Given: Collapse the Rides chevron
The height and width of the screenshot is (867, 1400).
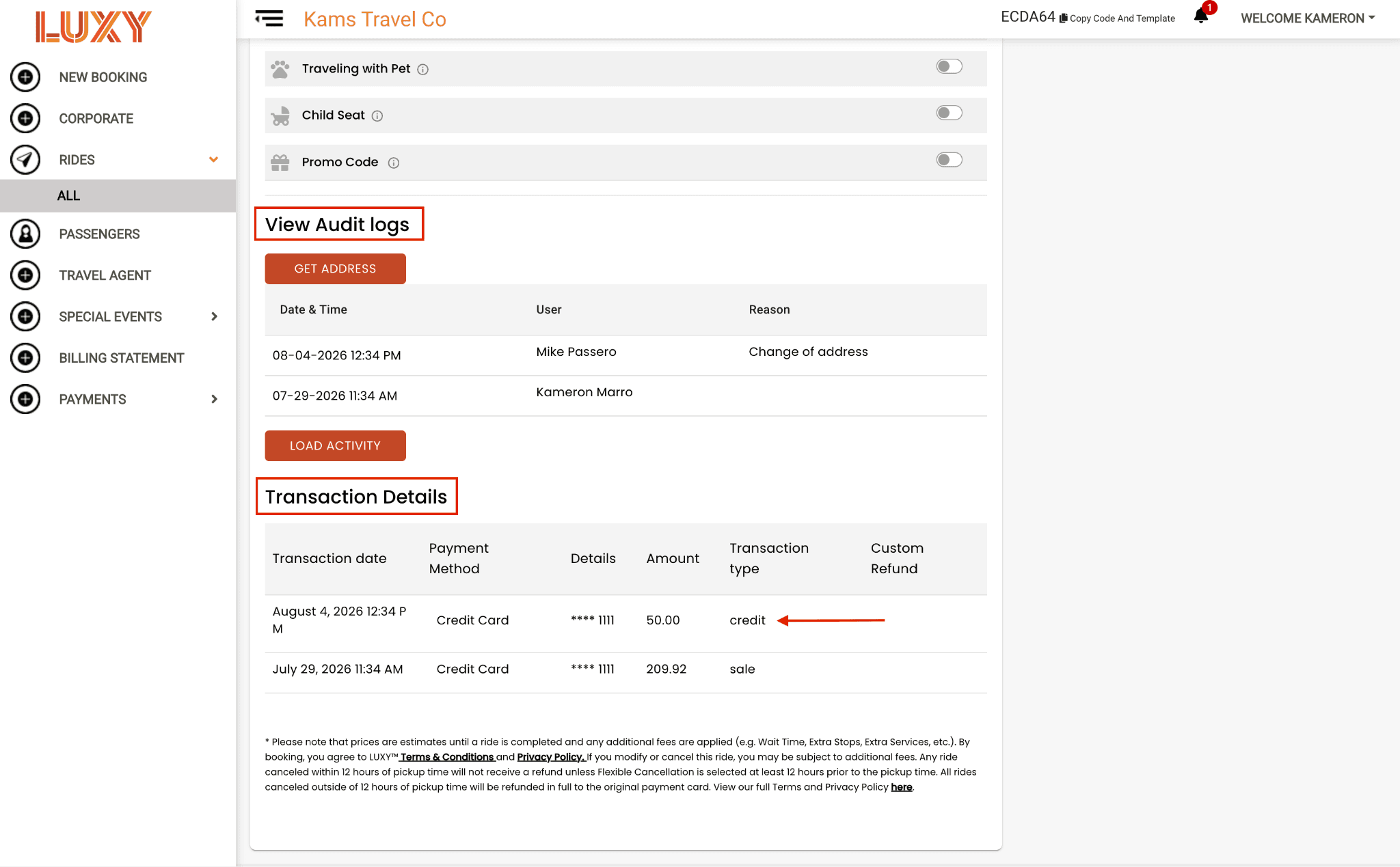Looking at the screenshot, I should coord(213,159).
